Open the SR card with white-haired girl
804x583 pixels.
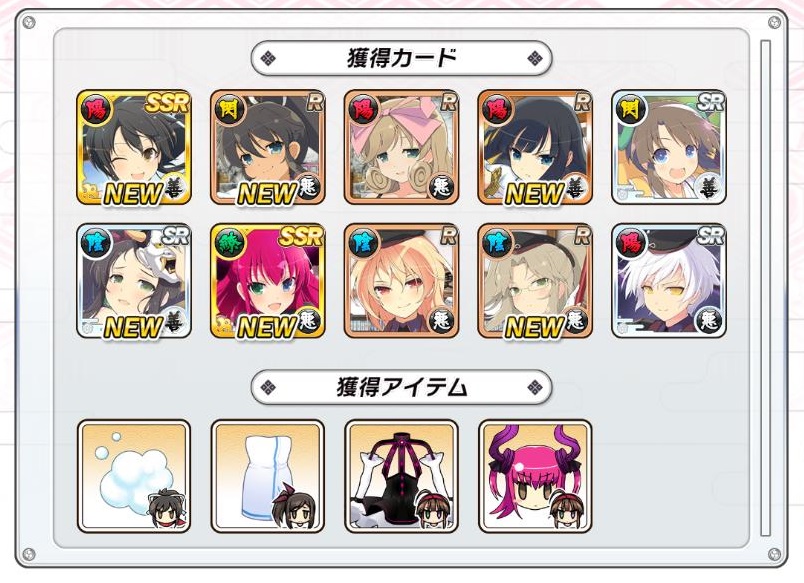tap(669, 280)
